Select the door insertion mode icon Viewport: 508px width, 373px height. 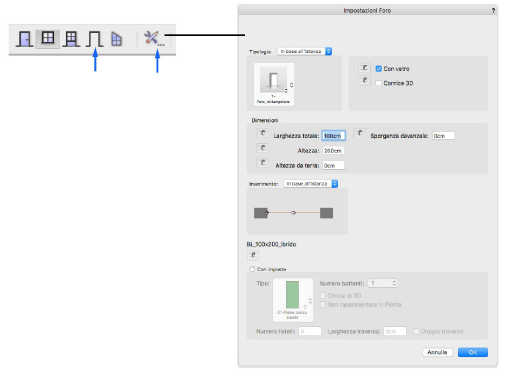[x=24, y=39]
